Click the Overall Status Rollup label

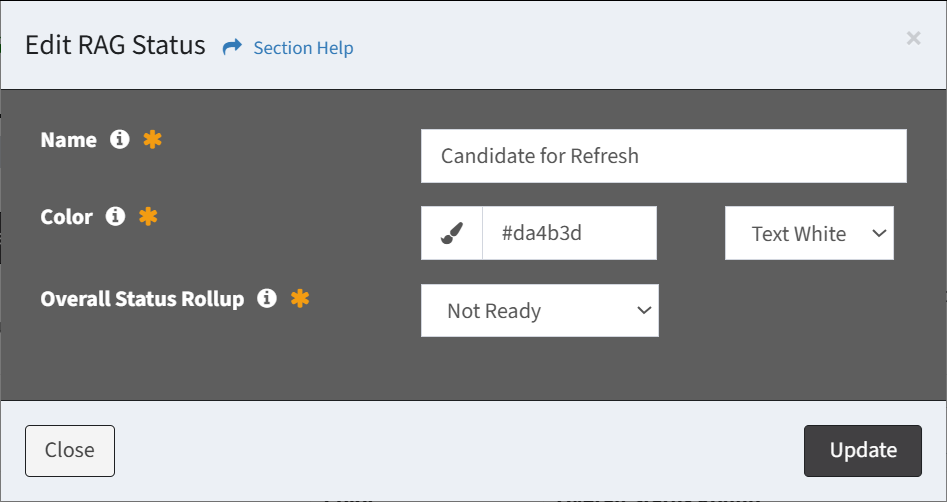coord(143,299)
